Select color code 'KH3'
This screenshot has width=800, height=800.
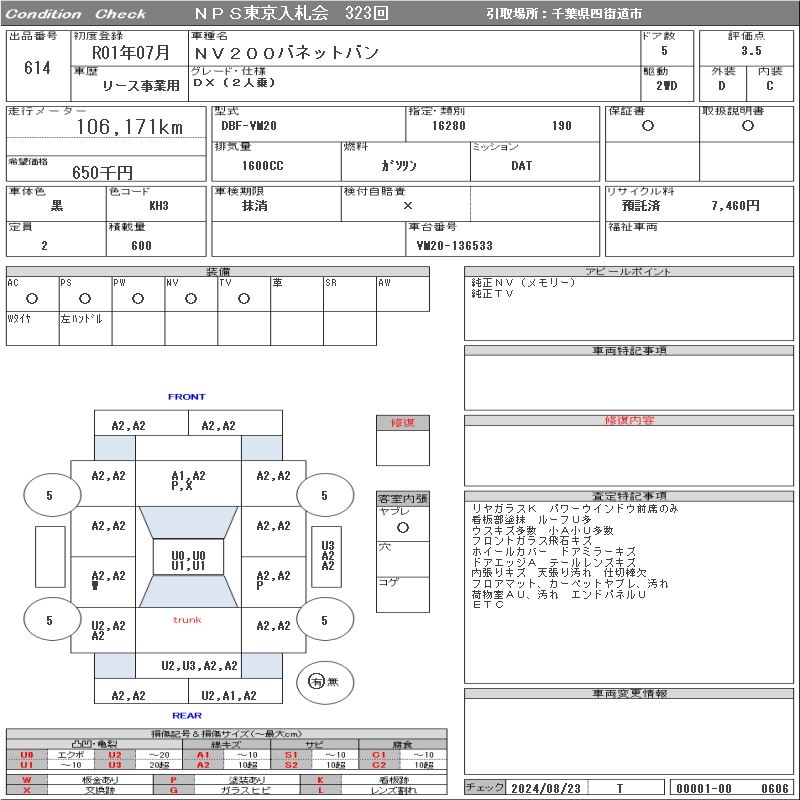(x=159, y=206)
